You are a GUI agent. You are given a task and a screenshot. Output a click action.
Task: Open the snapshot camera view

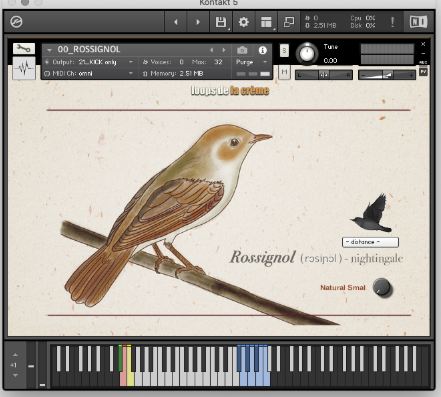coord(242,50)
